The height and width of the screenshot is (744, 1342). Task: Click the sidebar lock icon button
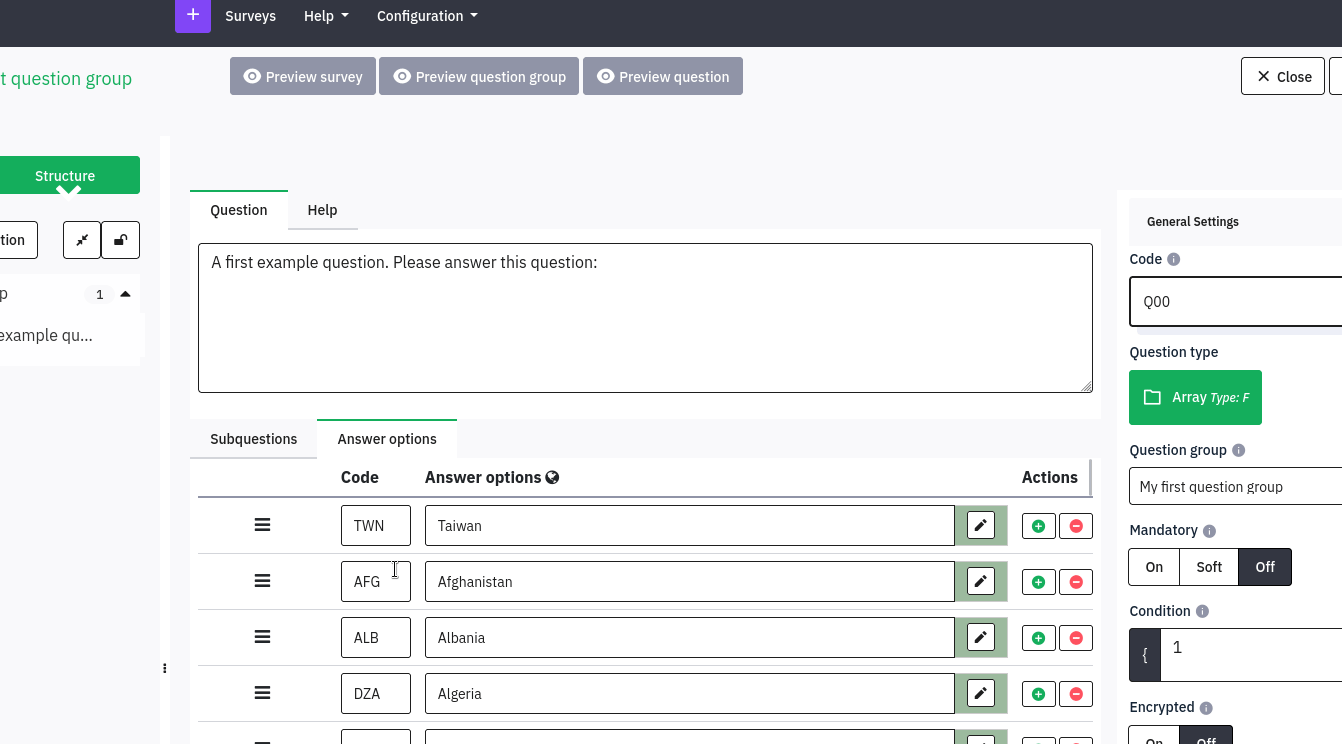(121, 240)
